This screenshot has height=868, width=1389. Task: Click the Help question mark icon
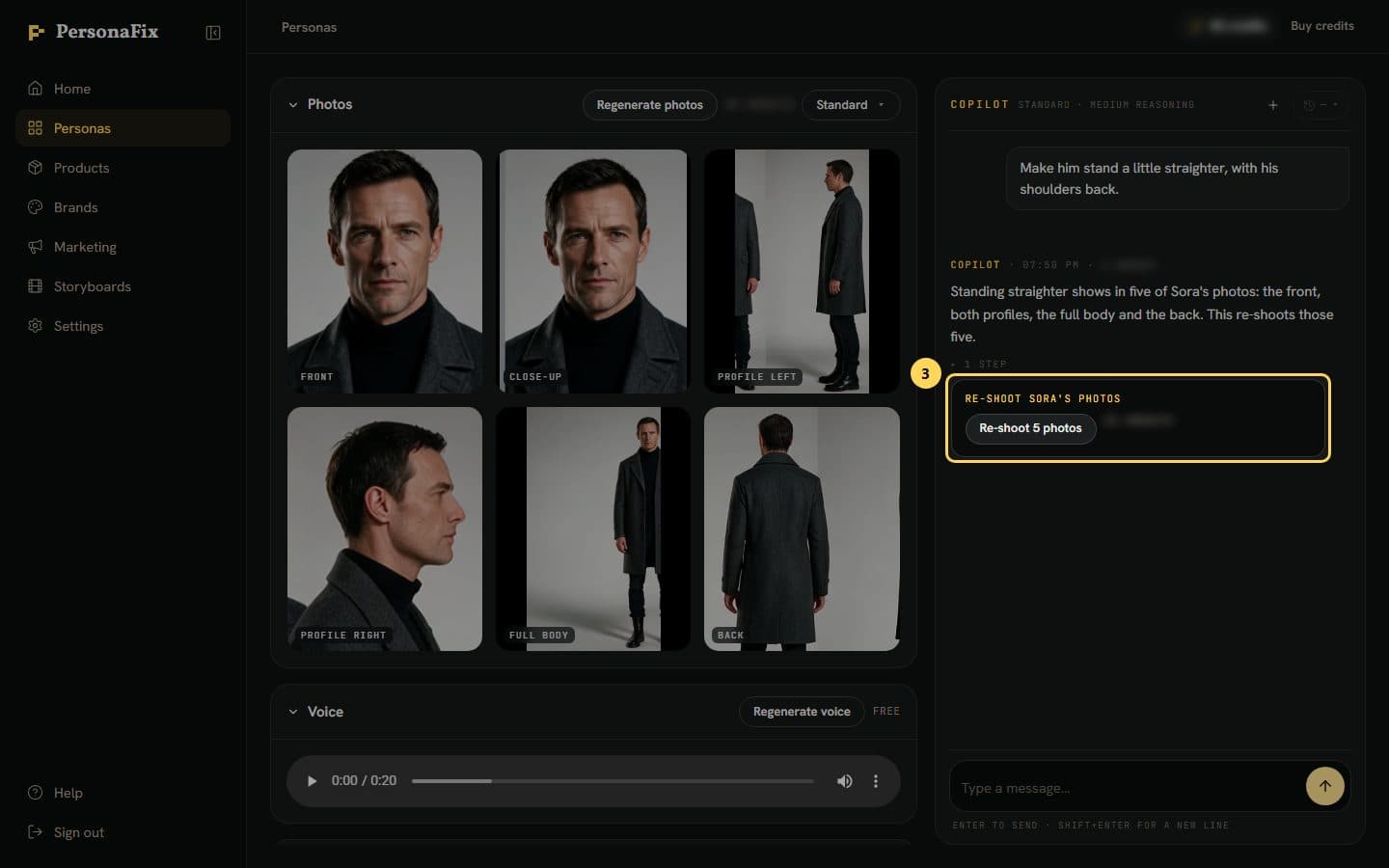coord(36,793)
